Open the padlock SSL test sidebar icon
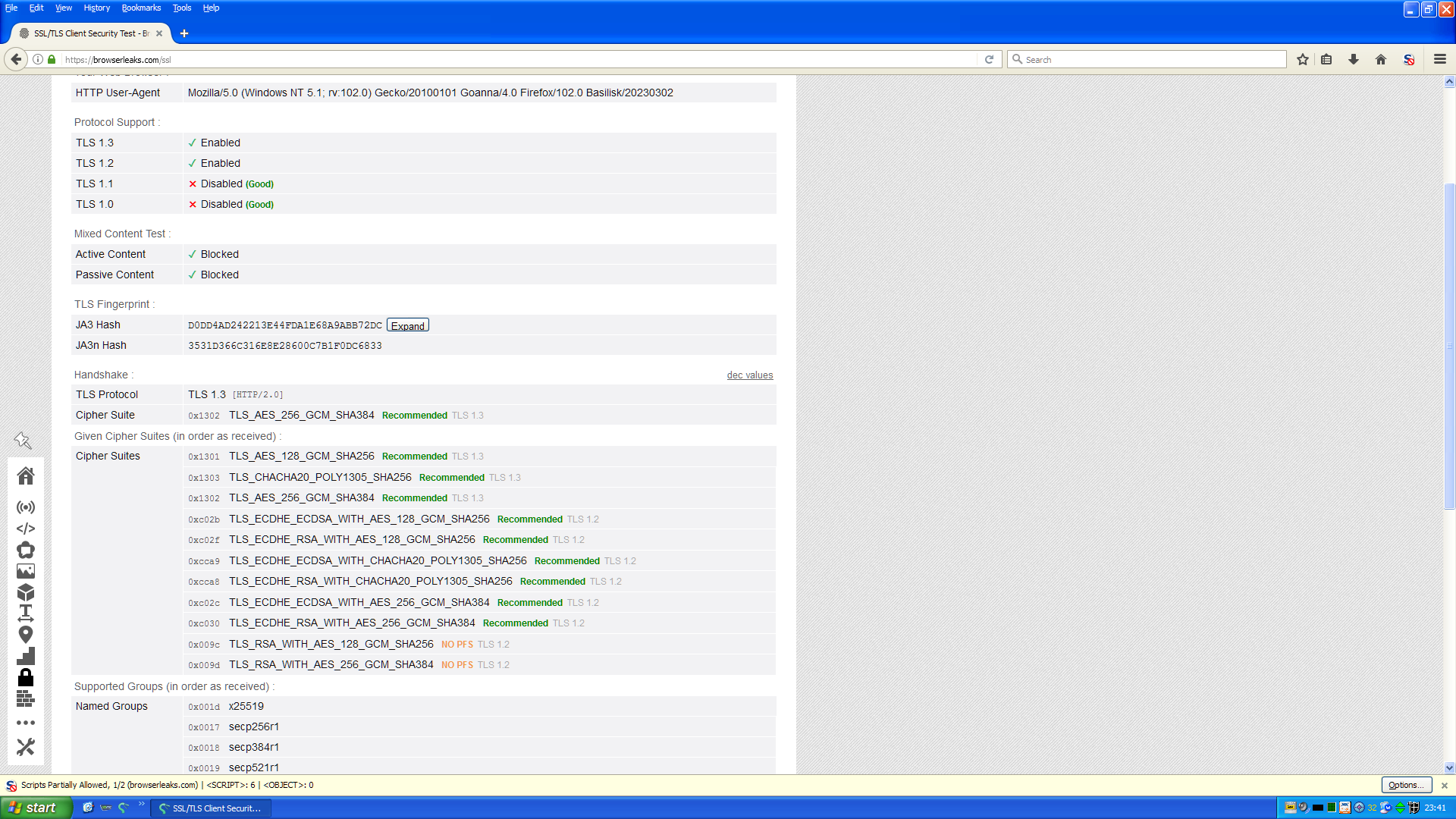This screenshot has height=819, width=1456. [26, 676]
